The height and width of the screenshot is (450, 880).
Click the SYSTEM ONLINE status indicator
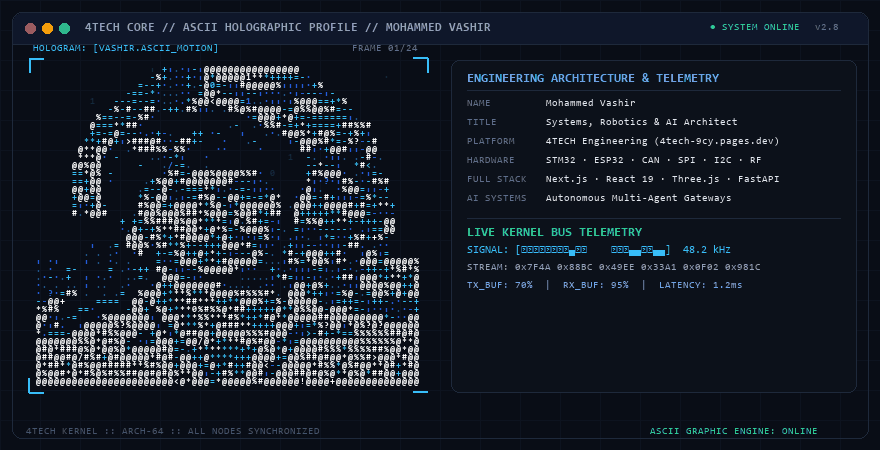[x=755, y=27]
